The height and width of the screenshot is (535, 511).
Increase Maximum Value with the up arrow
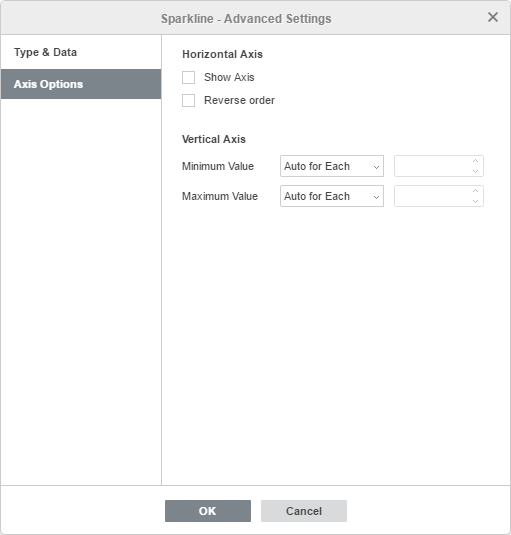(x=475, y=191)
